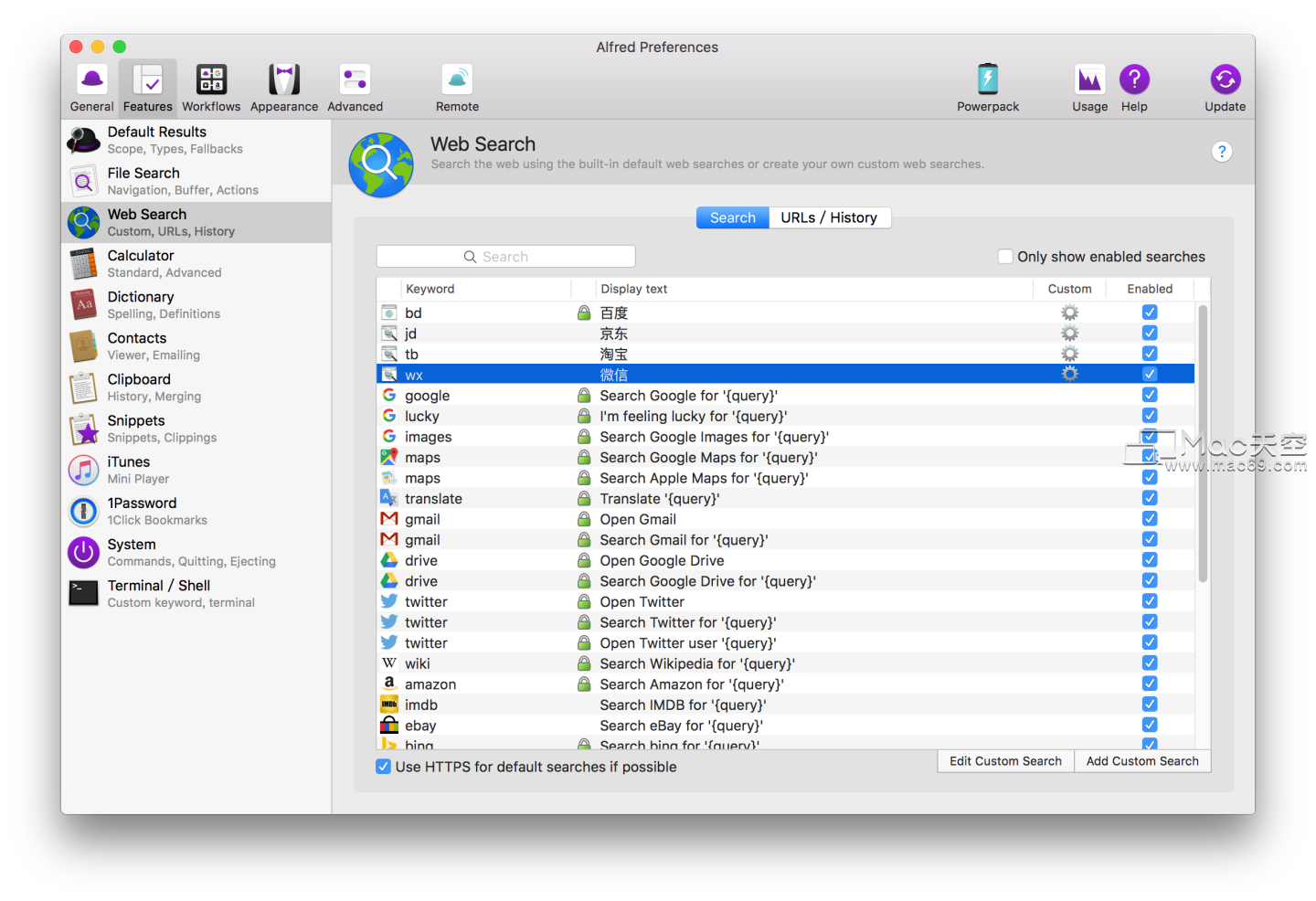The image size is (1316, 901).
Task: Select the Features toolbar icon
Action: (x=147, y=89)
